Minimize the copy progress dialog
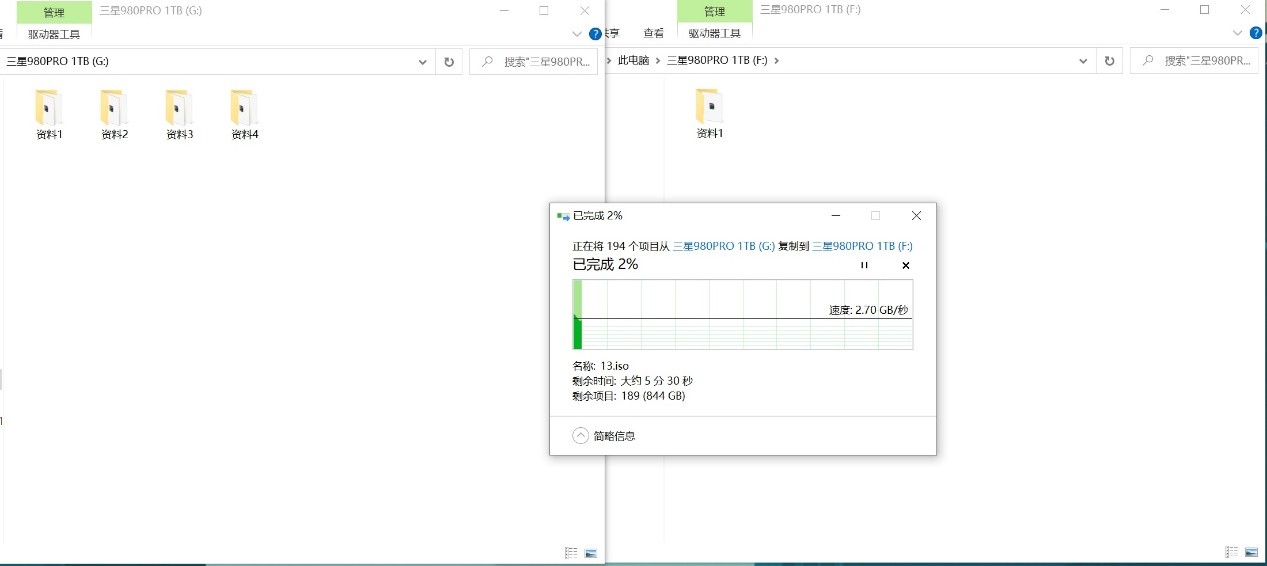 point(835,215)
